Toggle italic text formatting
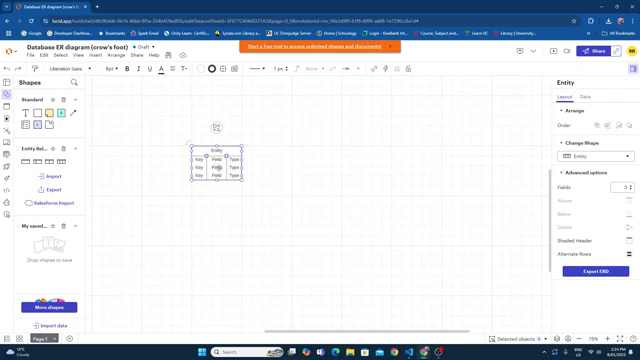The height and width of the screenshot is (360, 640). [138, 69]
